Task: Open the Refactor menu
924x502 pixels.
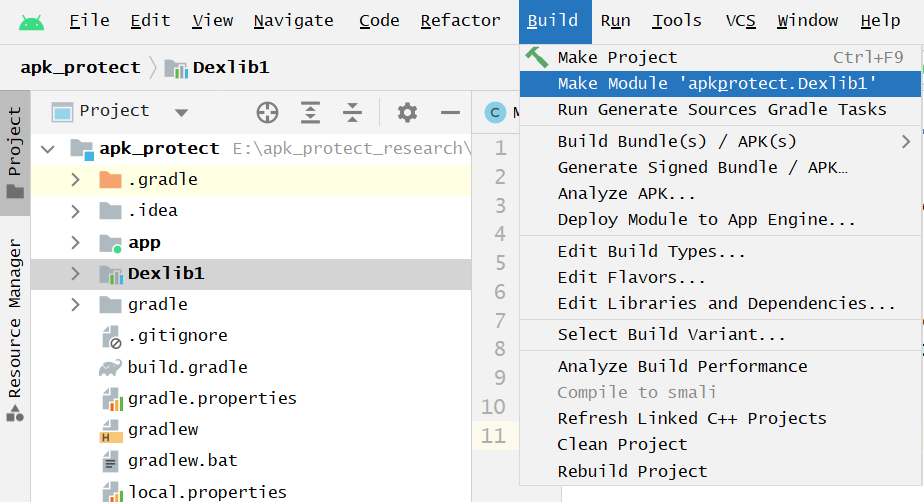Action: (x=460, y=21)
